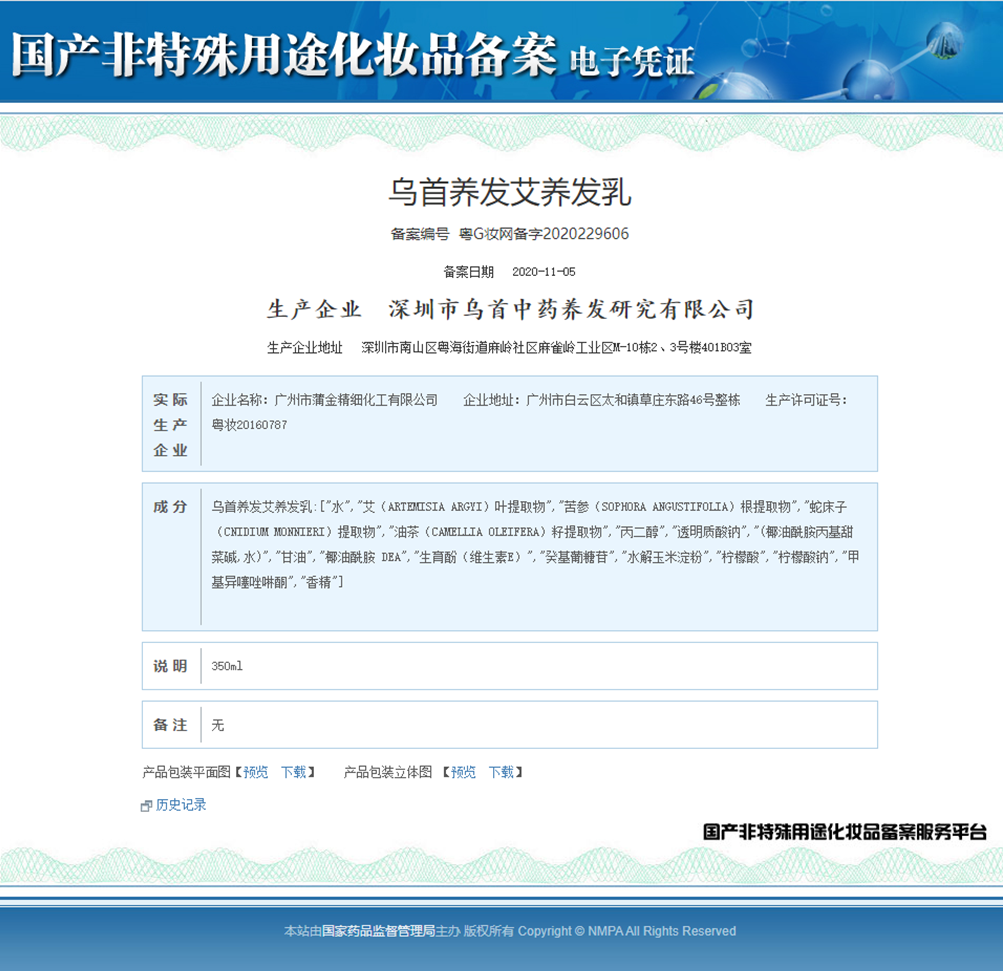1003x971 pixels.
Task: Click license number 粤妆20160787
Action: [249, 425]
